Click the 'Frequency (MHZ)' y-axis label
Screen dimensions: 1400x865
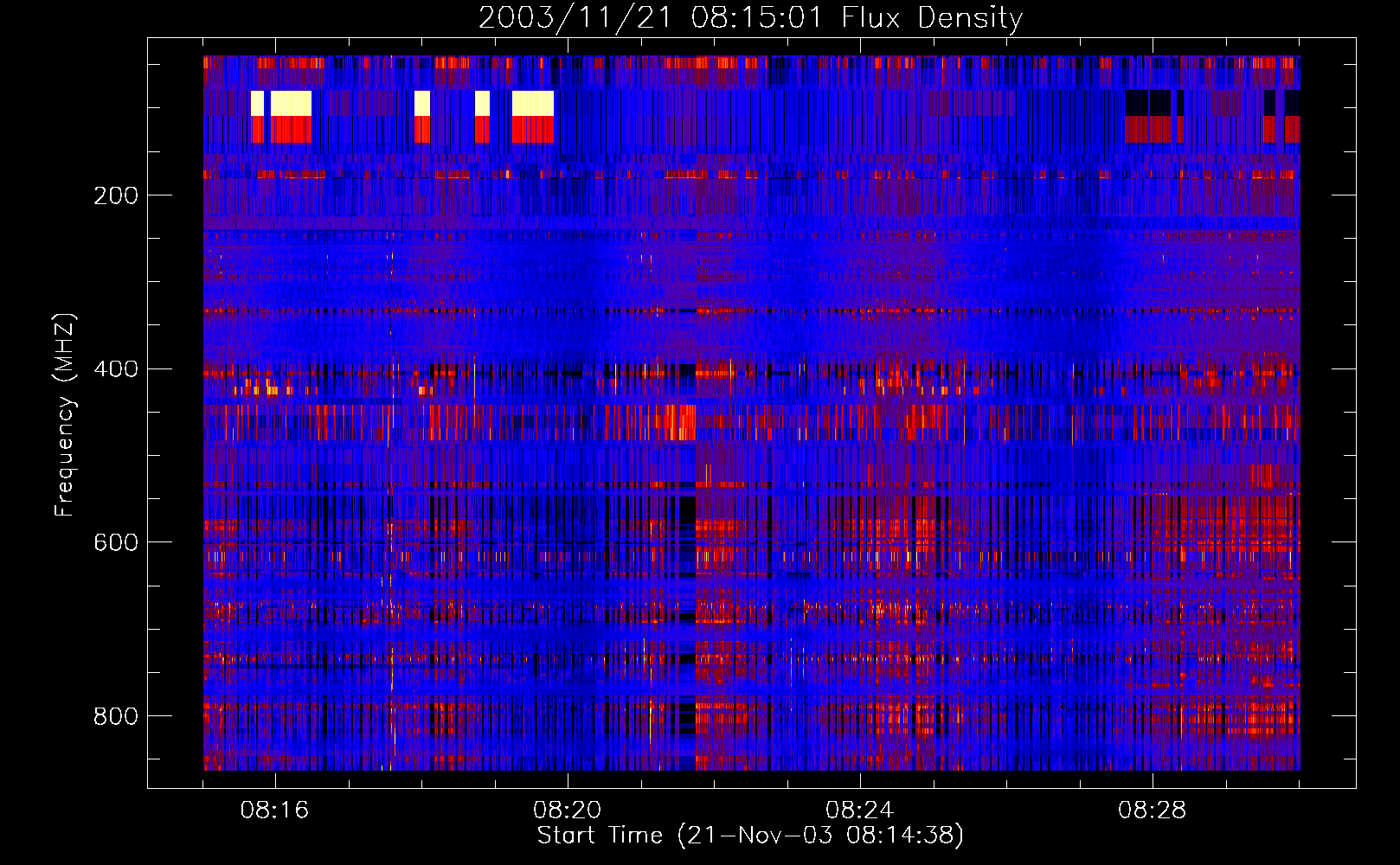pyautogui.click(x=65, y=415)
